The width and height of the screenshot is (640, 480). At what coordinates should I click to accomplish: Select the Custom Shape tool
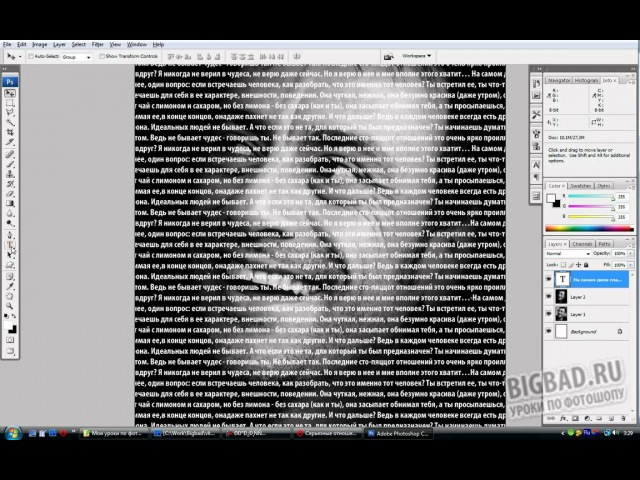point(10,265)
